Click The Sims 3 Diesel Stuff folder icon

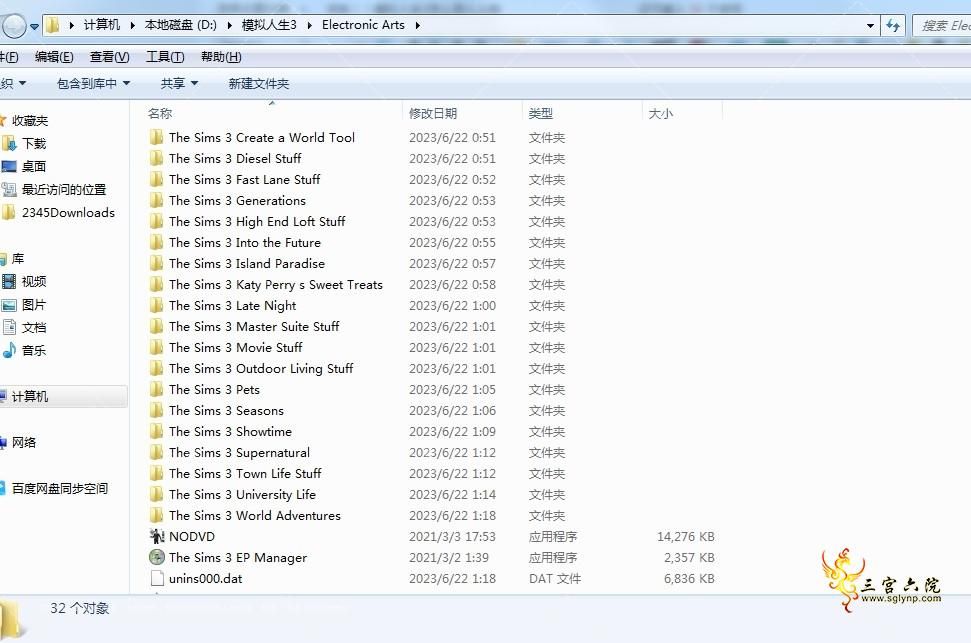pos(157,158)
